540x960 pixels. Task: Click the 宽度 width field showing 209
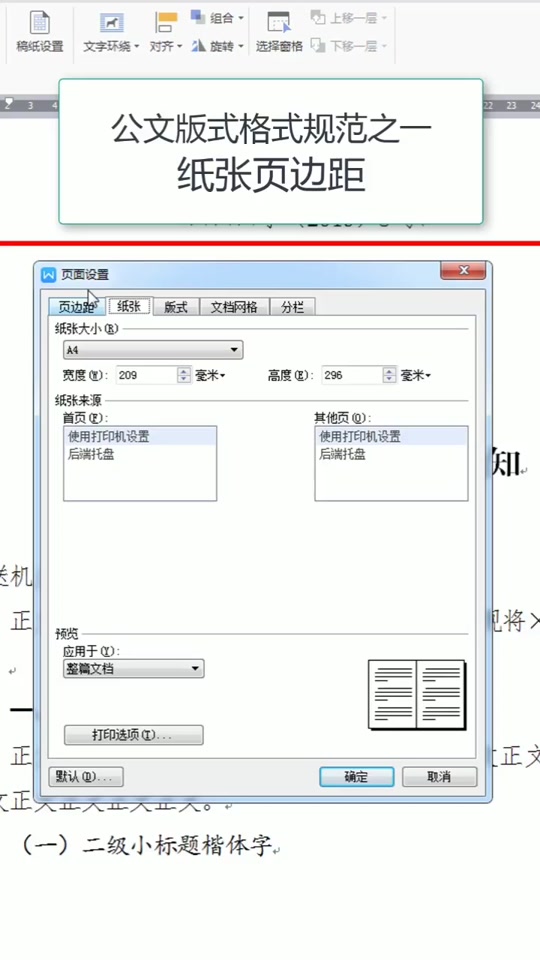(x=147, y=375)
